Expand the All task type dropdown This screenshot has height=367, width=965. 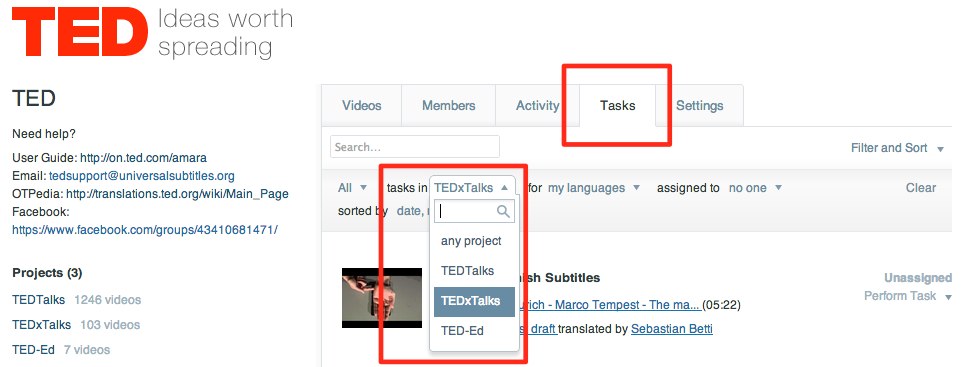pos(352,188)
